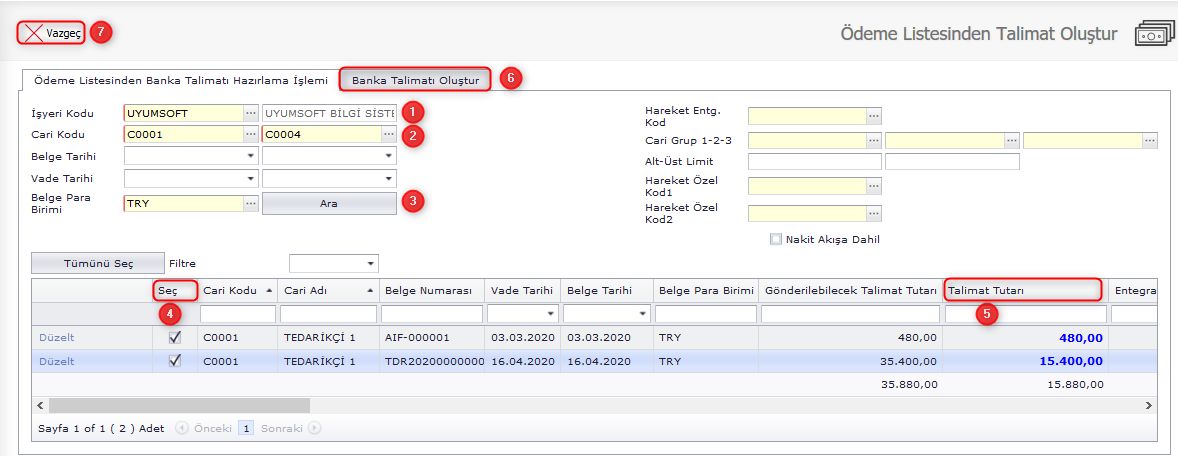Open Hareket Özel Kod1 lookup button
1178x456 pixels.
[x=874, y=186]
